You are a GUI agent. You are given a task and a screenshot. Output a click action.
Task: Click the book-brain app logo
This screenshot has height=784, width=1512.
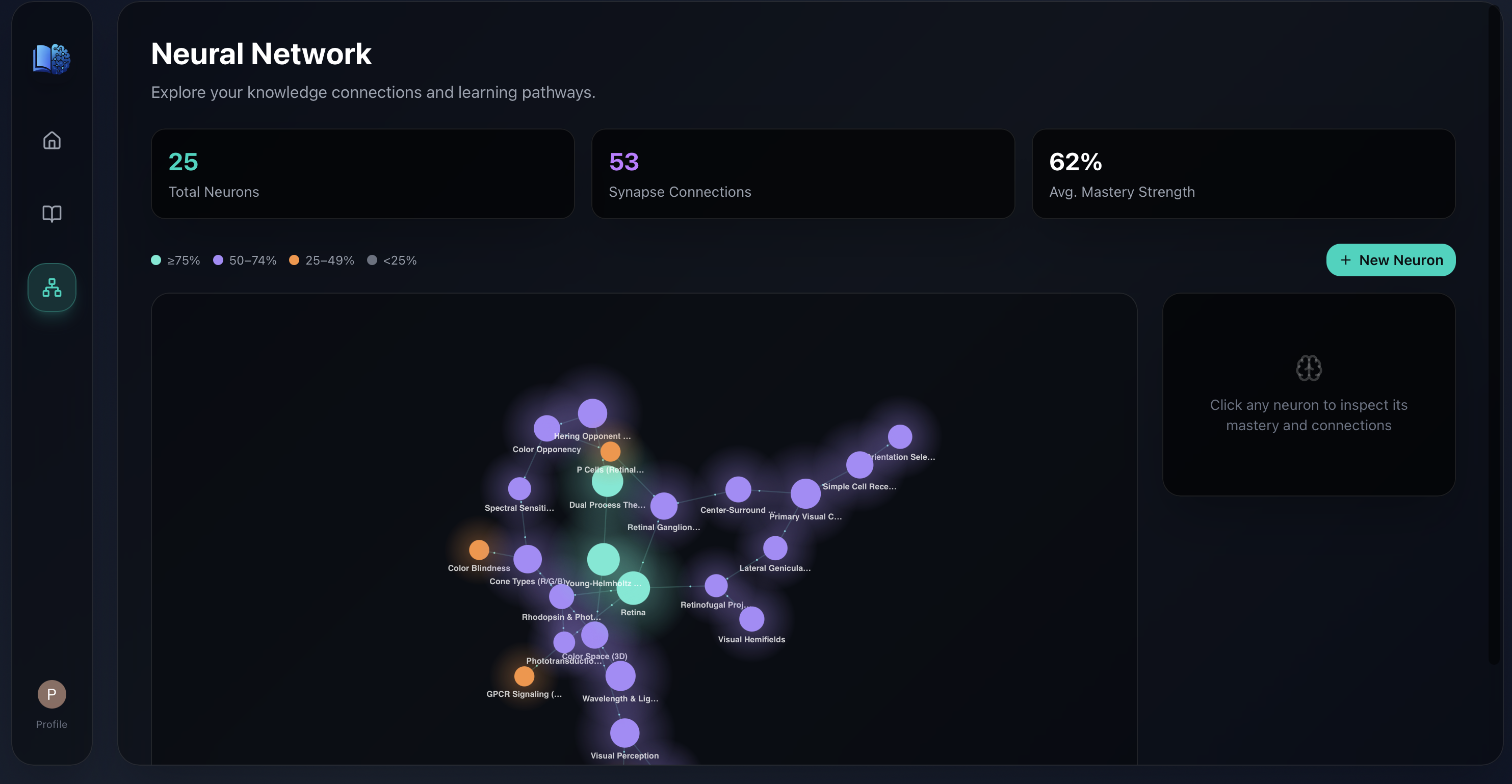click(x=51, y=59)
